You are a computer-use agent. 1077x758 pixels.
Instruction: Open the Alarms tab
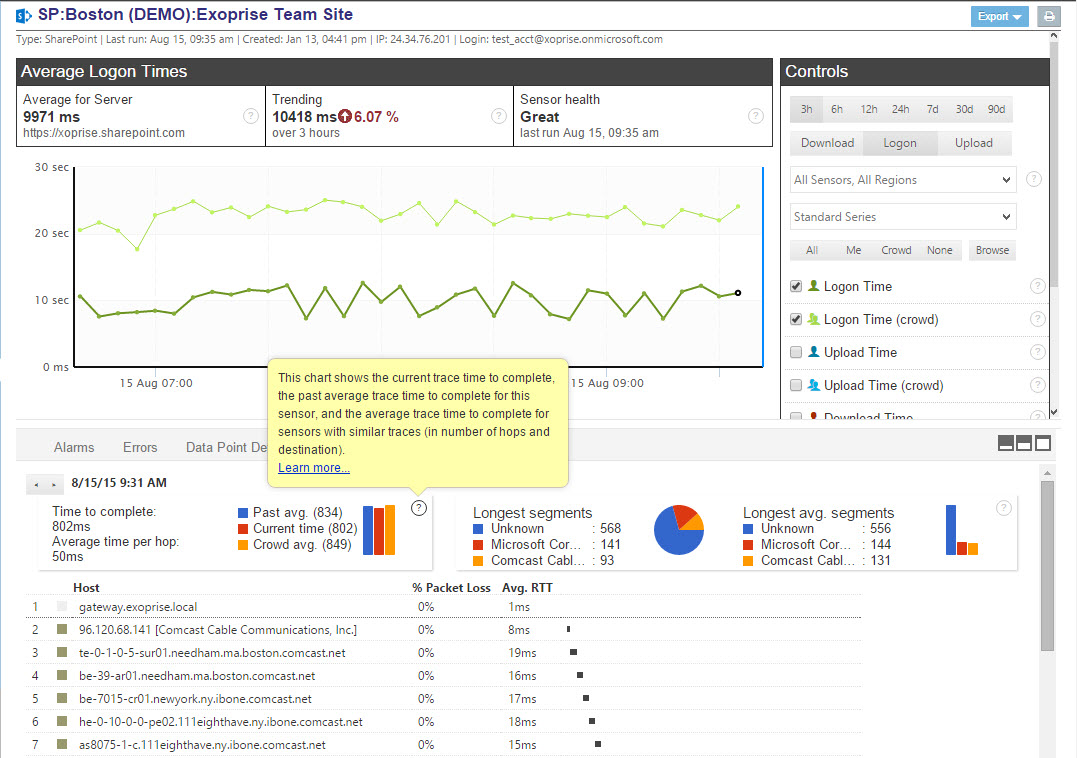point(74,447)
